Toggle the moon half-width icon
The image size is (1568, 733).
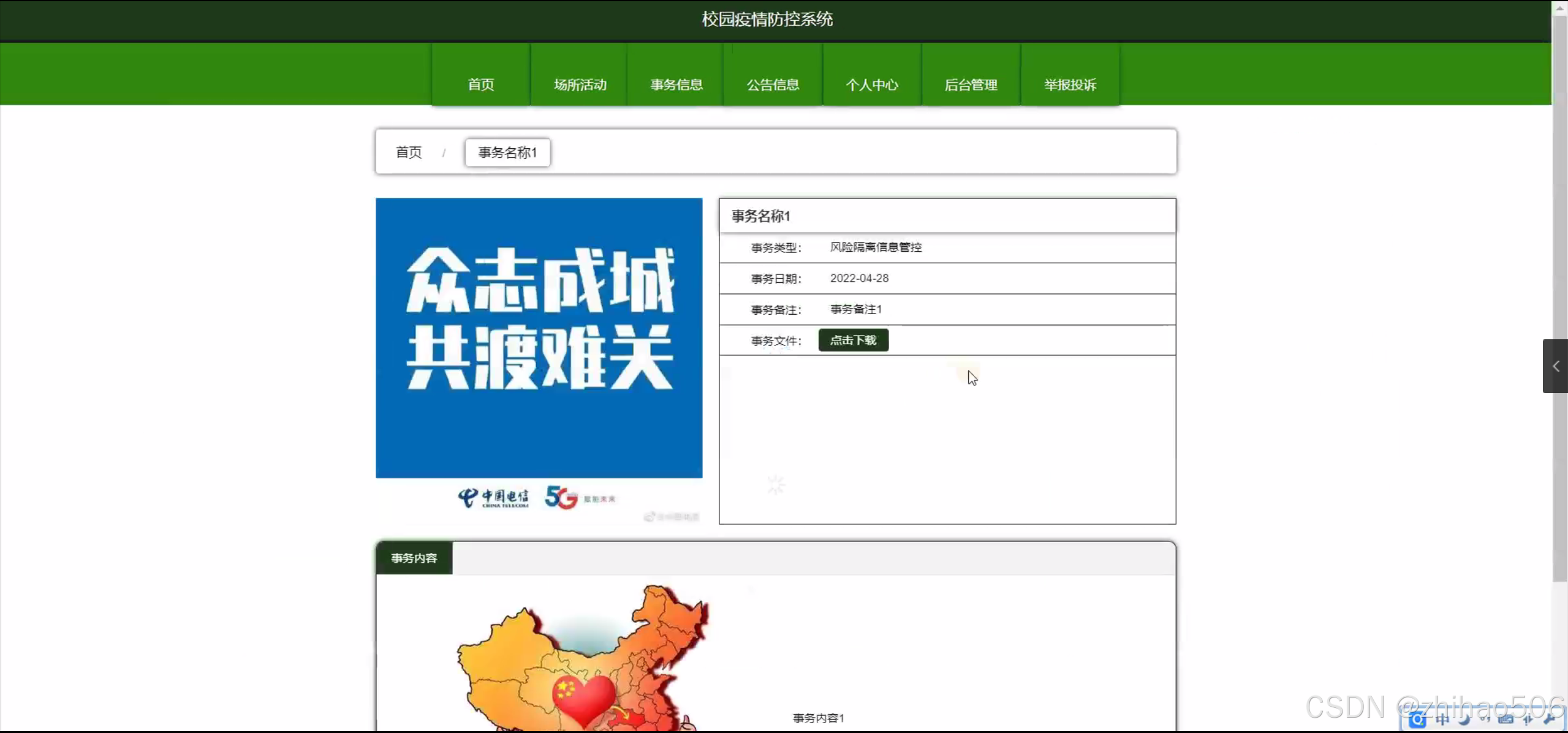(1464, 720)
